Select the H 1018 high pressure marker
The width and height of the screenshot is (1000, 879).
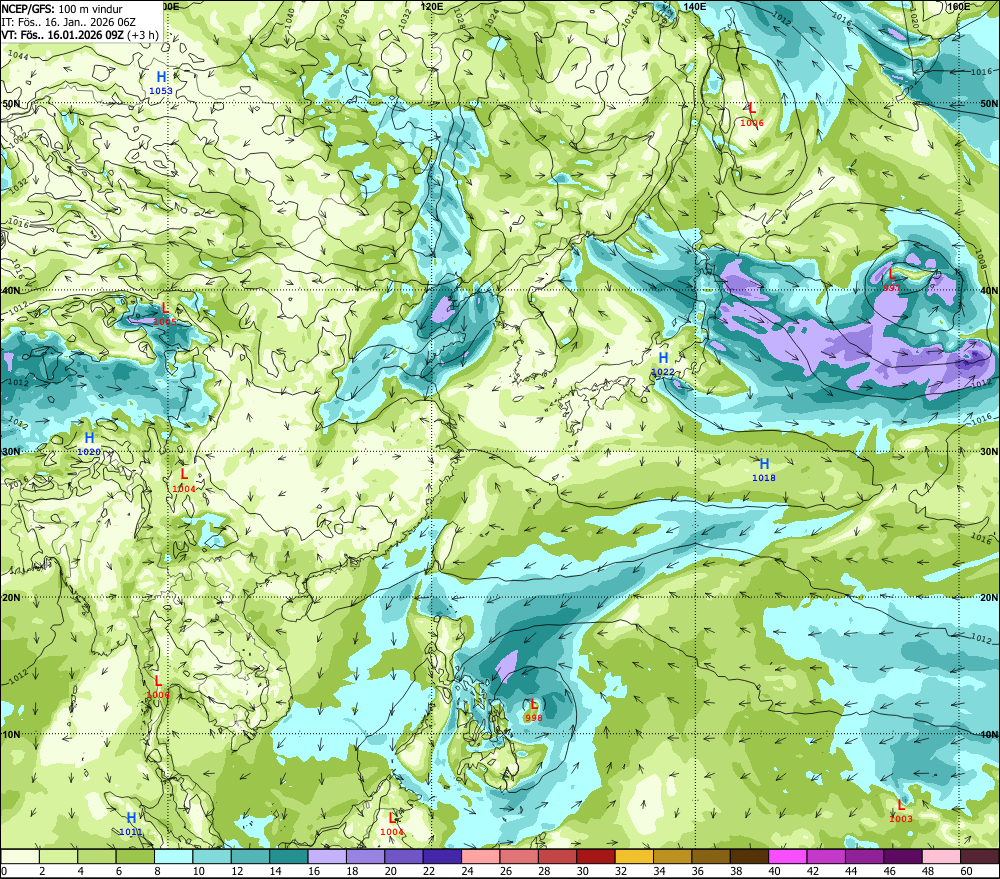pos(764,469)
